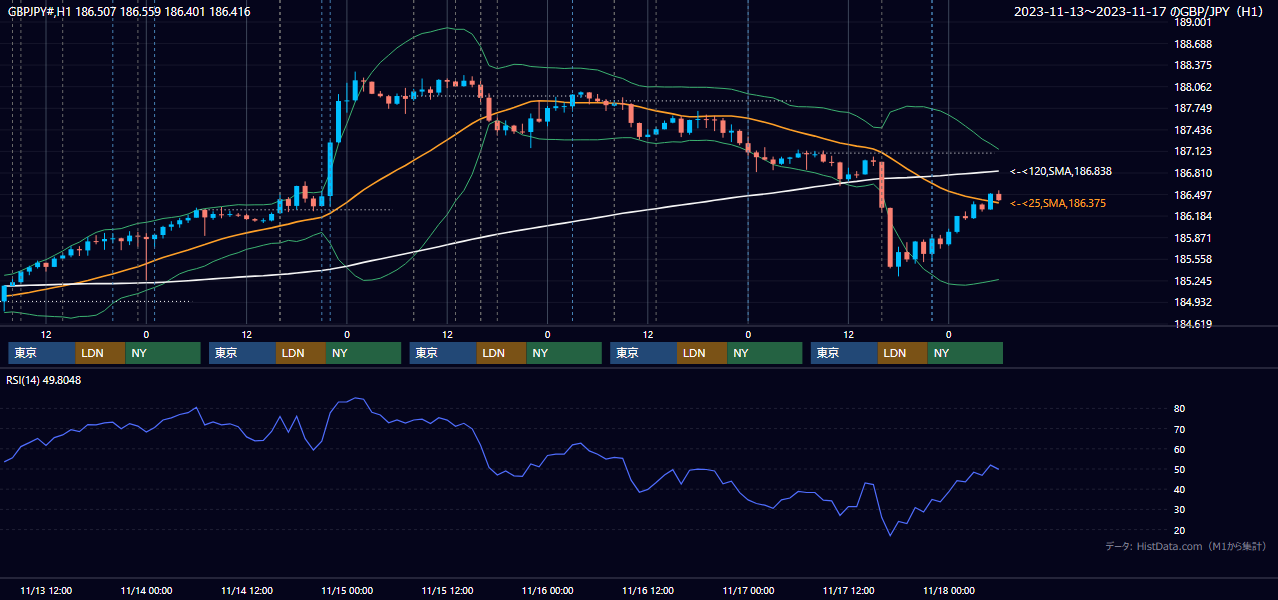
Task: Choose the LDN session box for 11/16
Action: 703,353
